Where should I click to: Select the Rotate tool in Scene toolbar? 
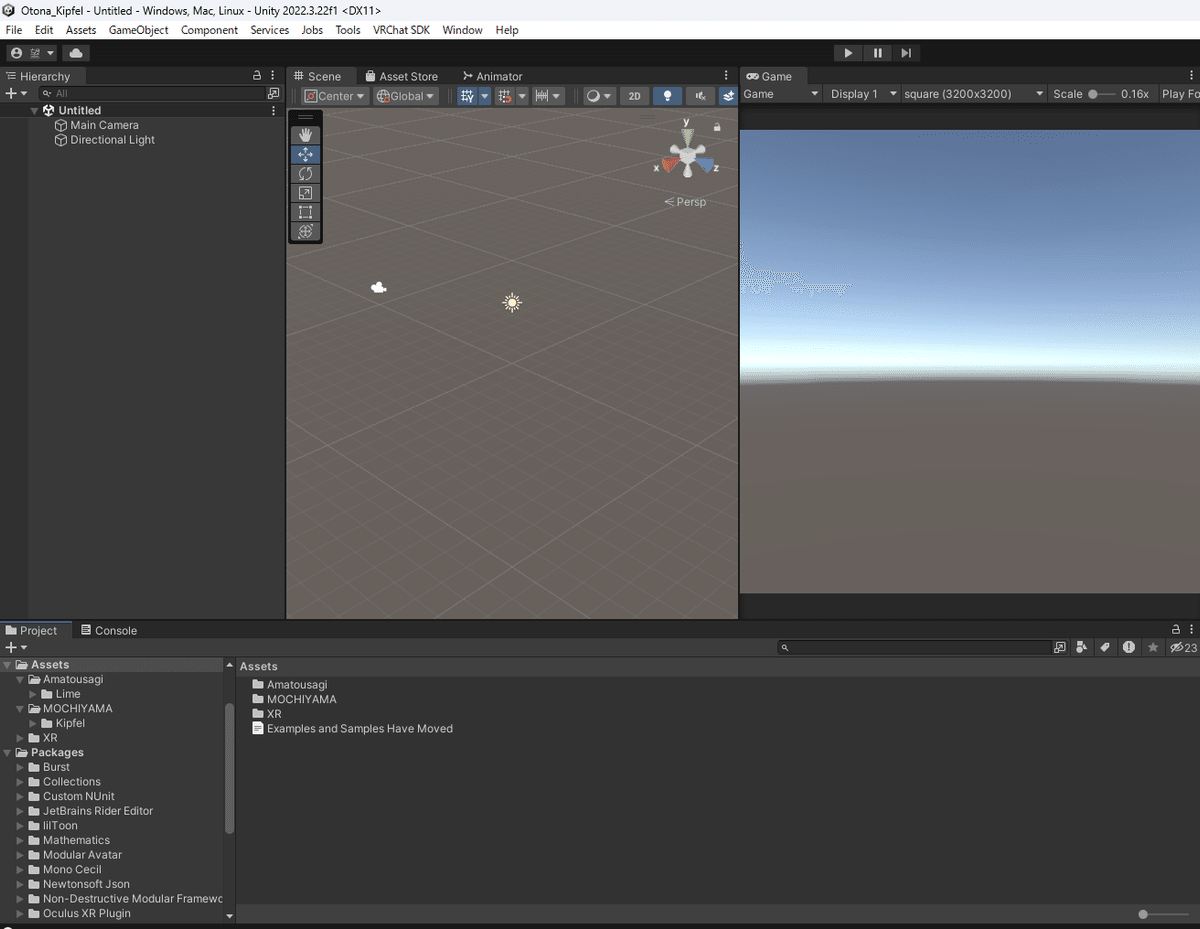point(305,173)
